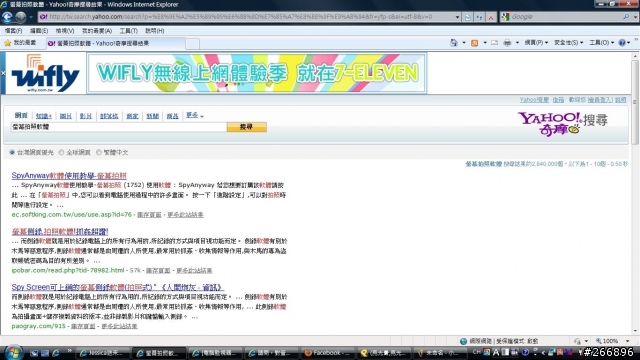Open cached page link for ipobar.com result
This screenshot has width=640, height=360.
click(158, 270)
